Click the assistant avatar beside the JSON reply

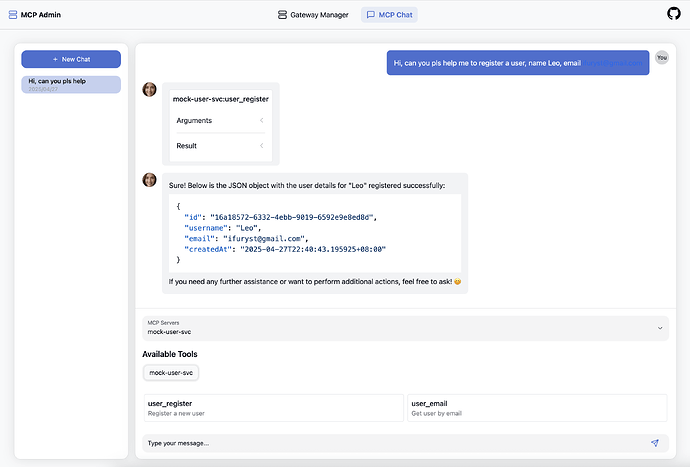click(150, 180)
